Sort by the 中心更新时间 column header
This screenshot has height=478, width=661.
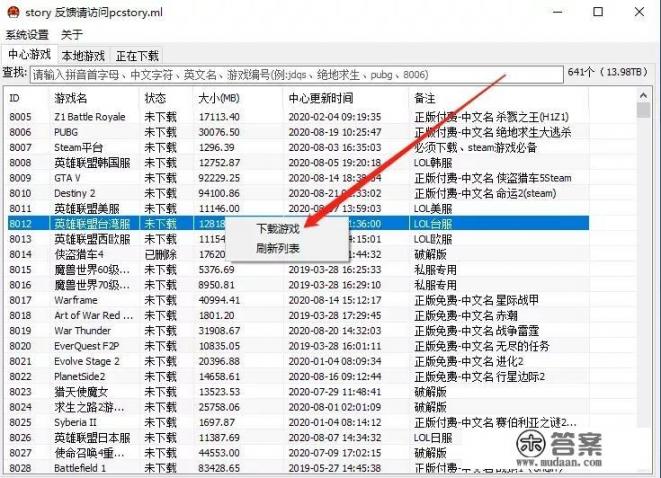346,98
